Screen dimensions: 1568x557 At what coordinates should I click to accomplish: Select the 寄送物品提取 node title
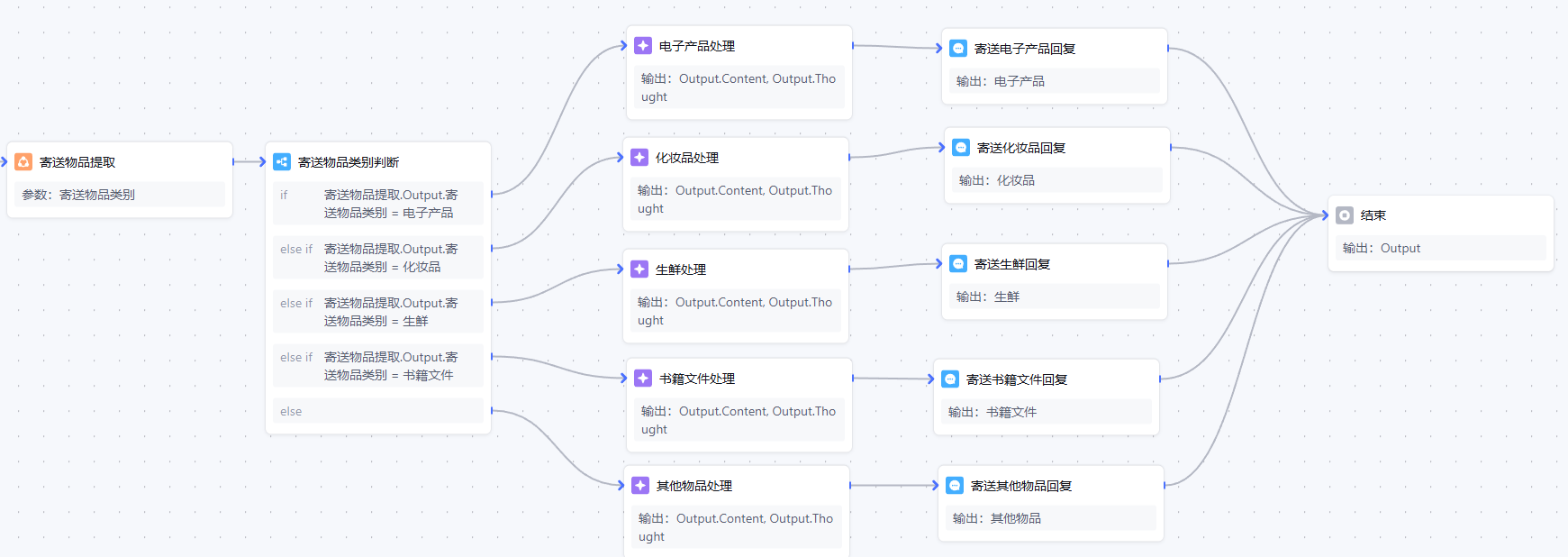pyautogui.click(x=77, y=162)
